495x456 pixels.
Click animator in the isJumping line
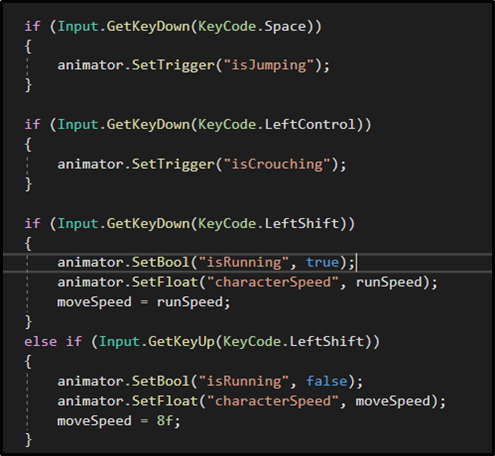(90, 65)
